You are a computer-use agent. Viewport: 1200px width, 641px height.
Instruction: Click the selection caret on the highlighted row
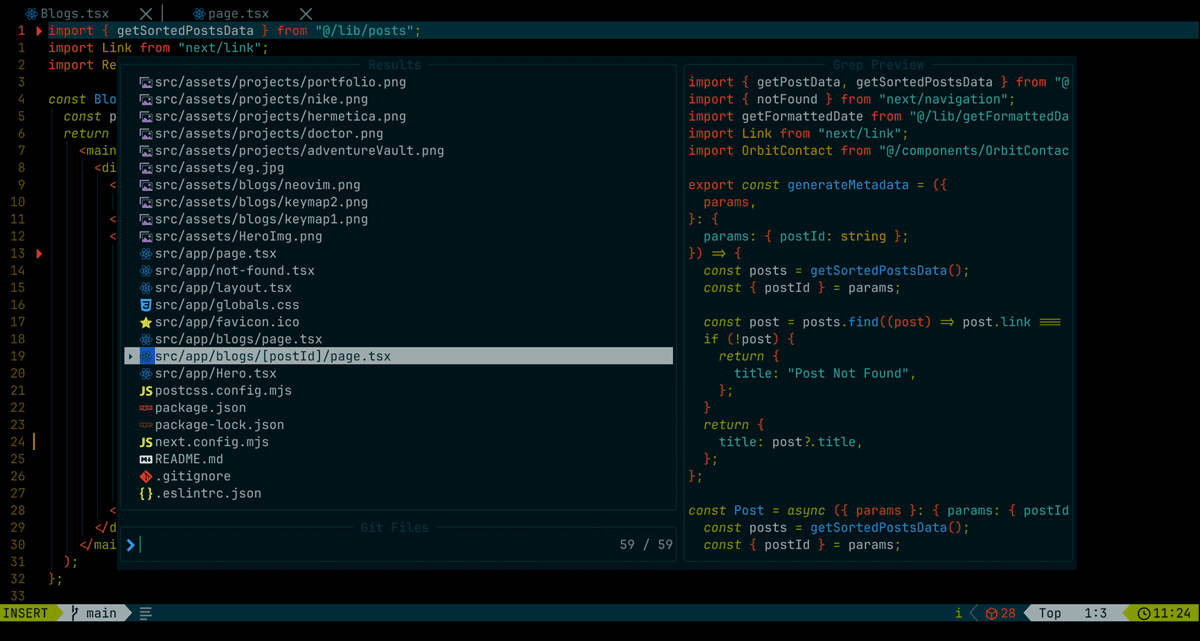[131, 356]
